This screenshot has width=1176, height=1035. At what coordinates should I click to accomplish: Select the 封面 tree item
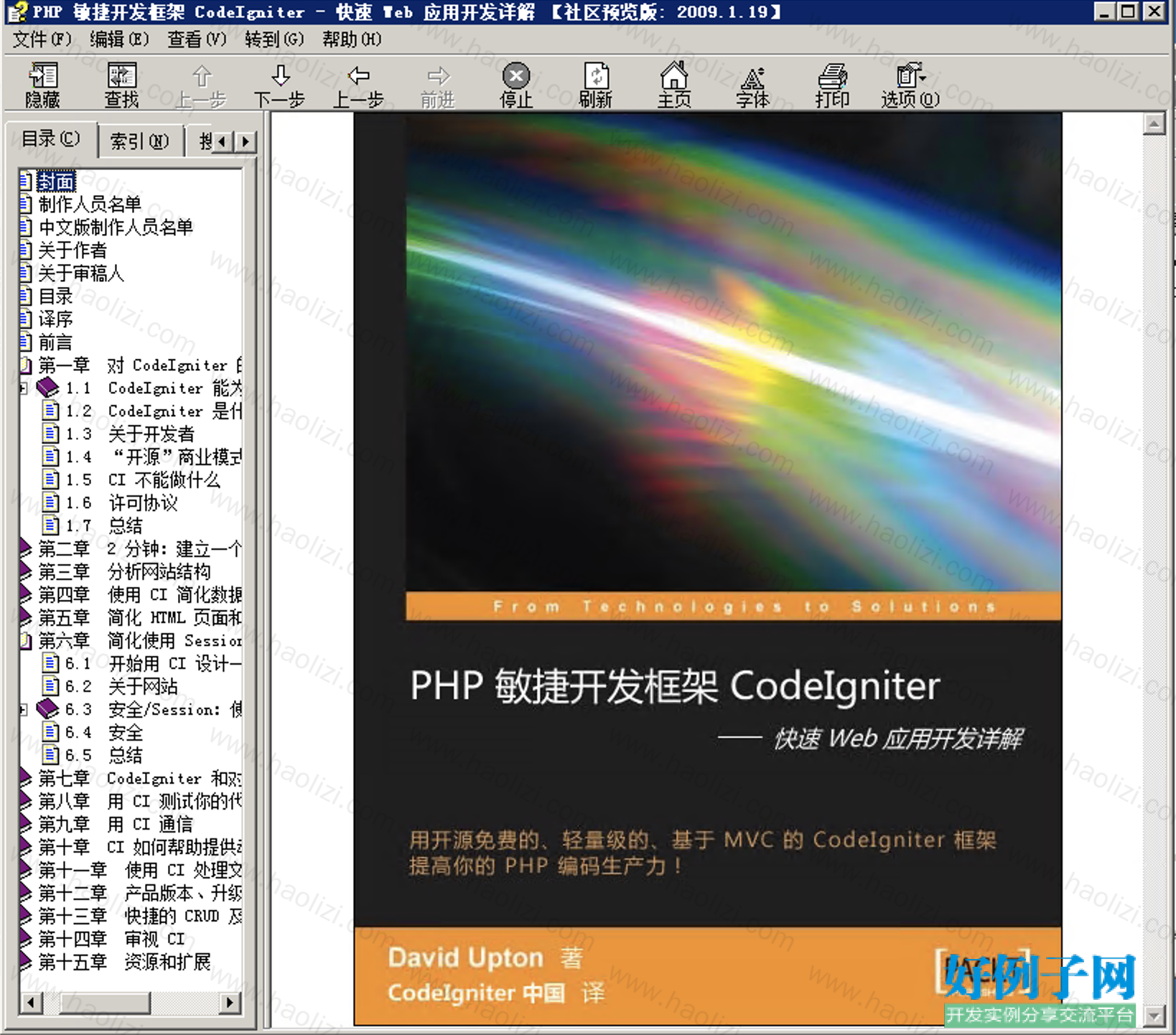[56, 181]
